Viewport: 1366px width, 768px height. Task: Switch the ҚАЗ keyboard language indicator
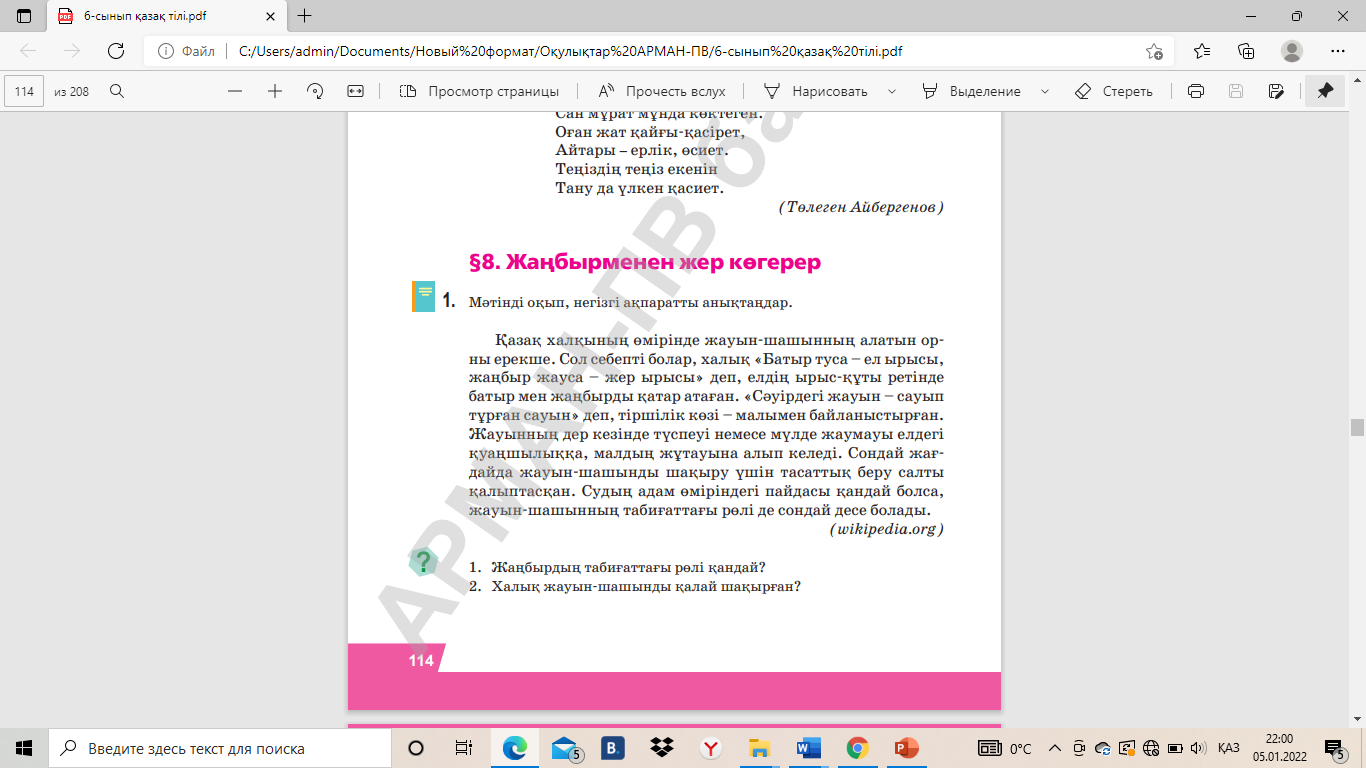pyautogui.click(x=1229, y=748)
